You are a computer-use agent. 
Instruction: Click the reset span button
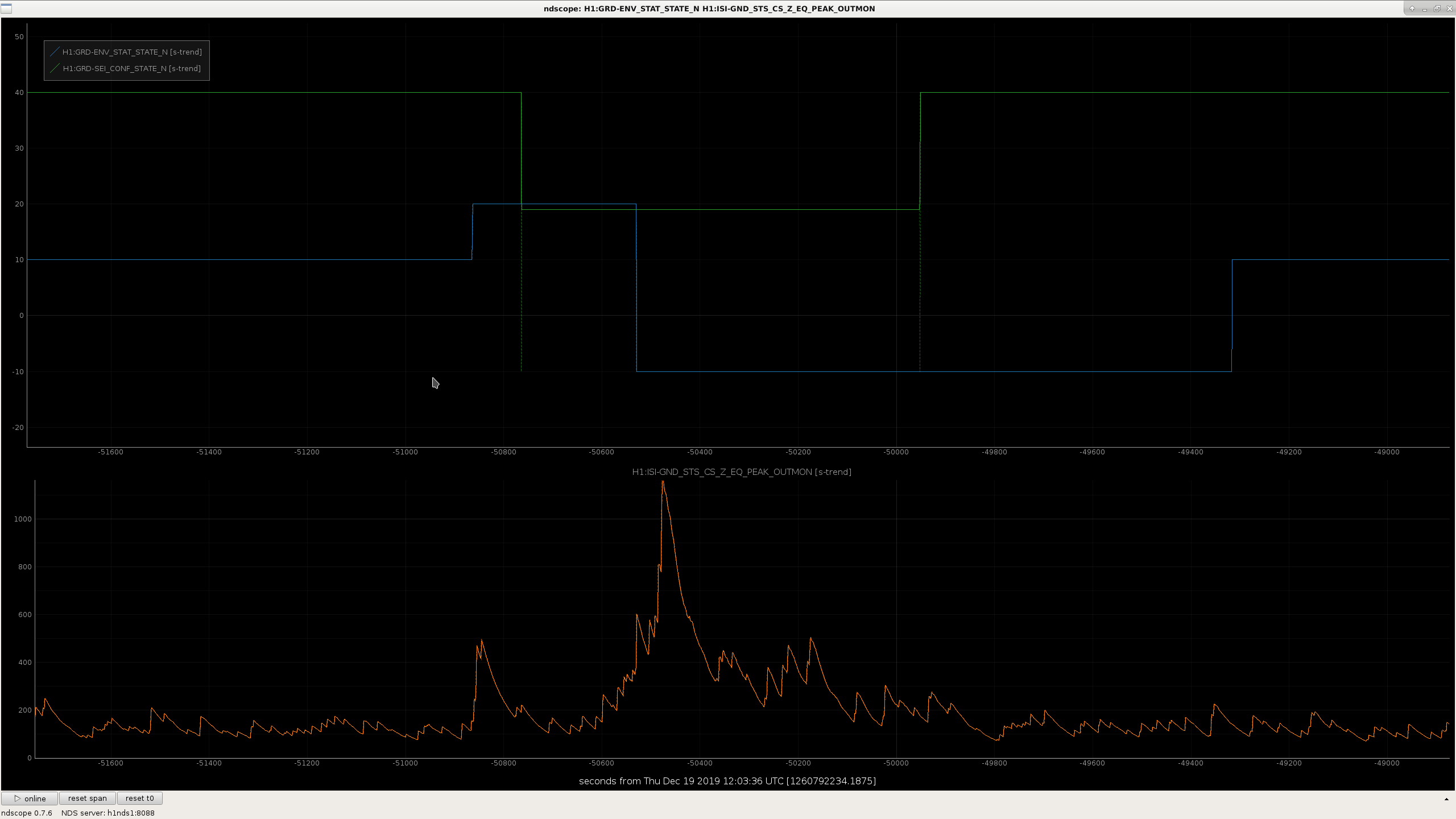click(x=88, y=799)
